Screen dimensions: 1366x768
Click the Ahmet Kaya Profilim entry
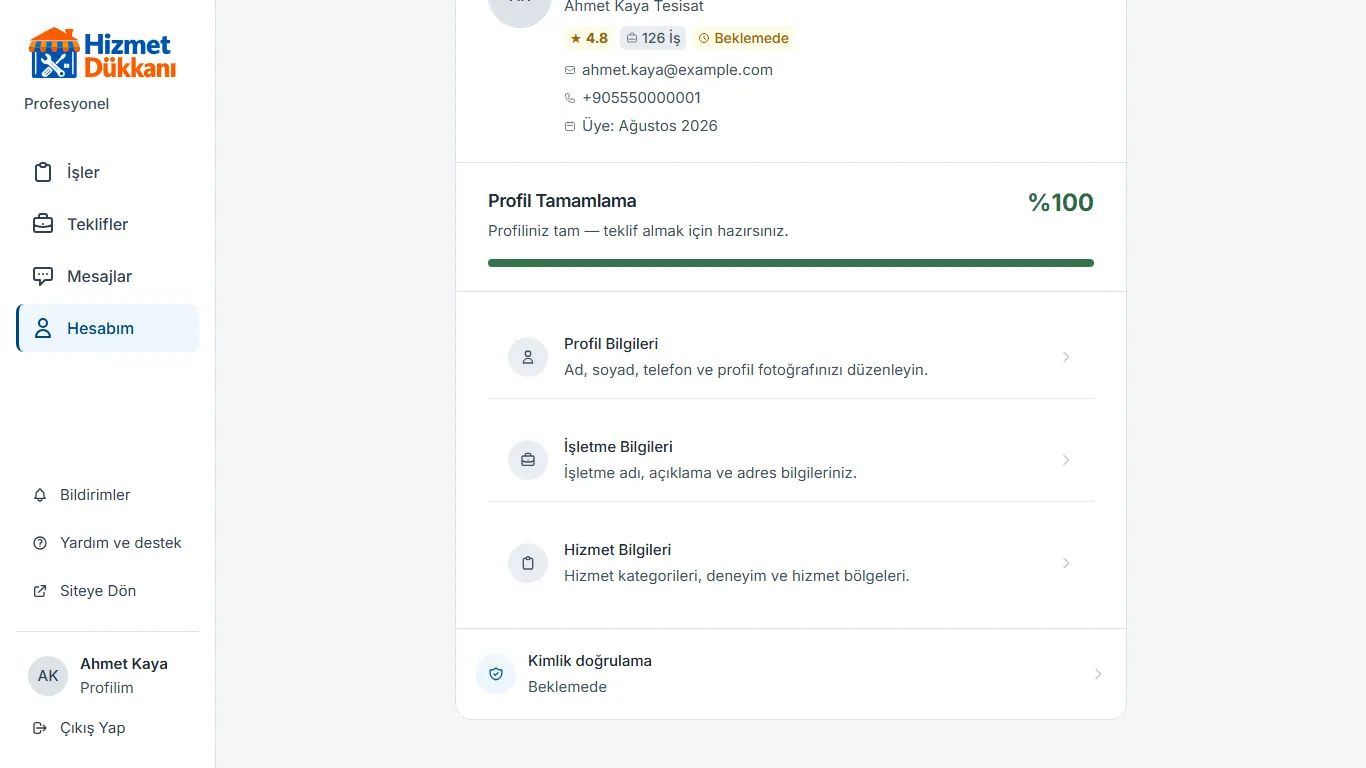click(108, 676)
